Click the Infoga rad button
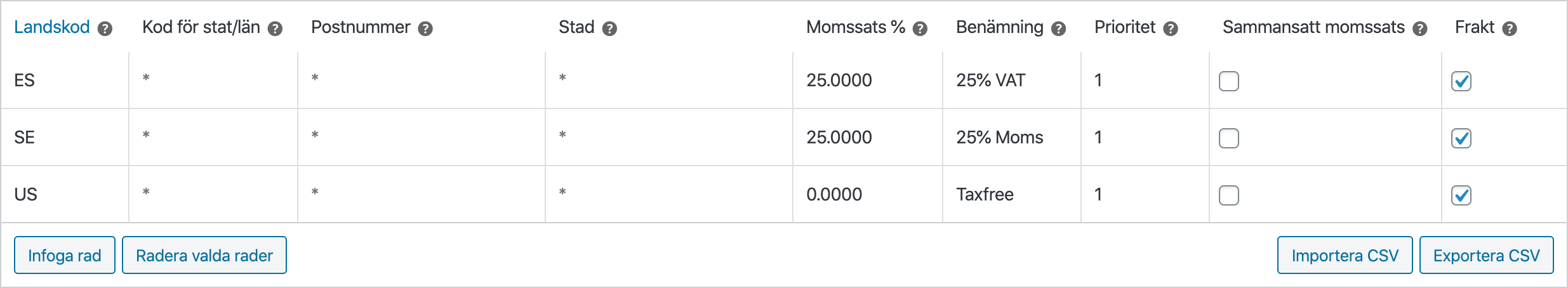 click(65, 255)
